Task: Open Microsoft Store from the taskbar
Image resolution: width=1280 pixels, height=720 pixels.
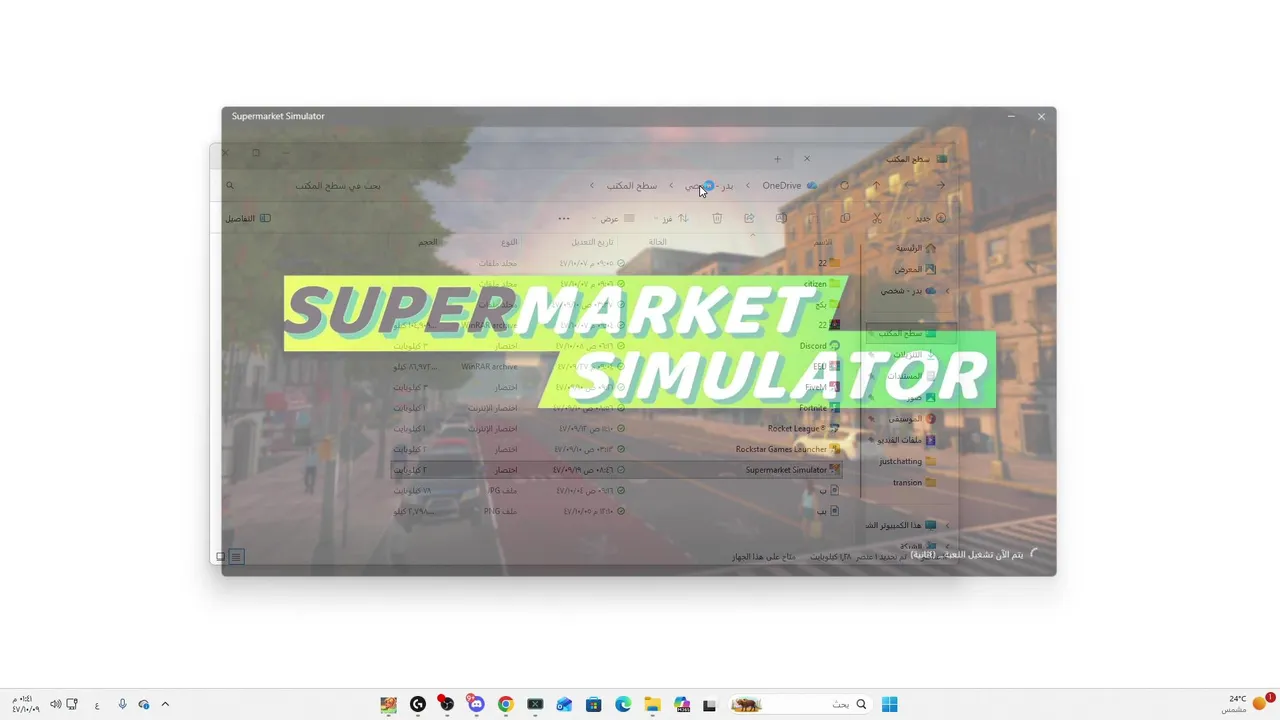Action: coord(594,704)
